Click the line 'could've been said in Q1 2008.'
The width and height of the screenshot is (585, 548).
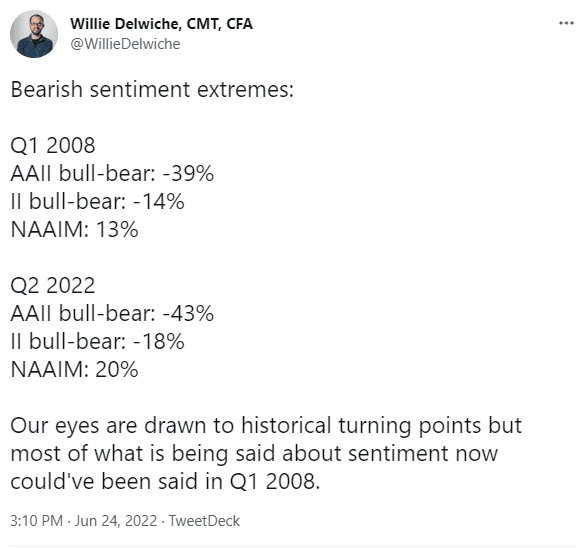tap(165, 482)
